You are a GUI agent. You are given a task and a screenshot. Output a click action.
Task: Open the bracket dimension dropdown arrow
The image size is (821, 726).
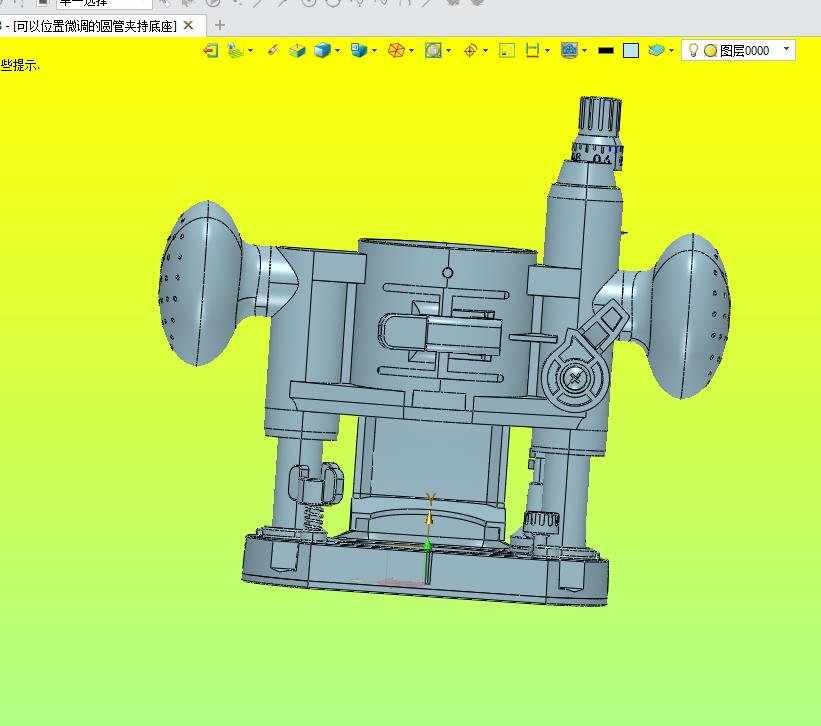pyautogui.click(x=548, y=51)
